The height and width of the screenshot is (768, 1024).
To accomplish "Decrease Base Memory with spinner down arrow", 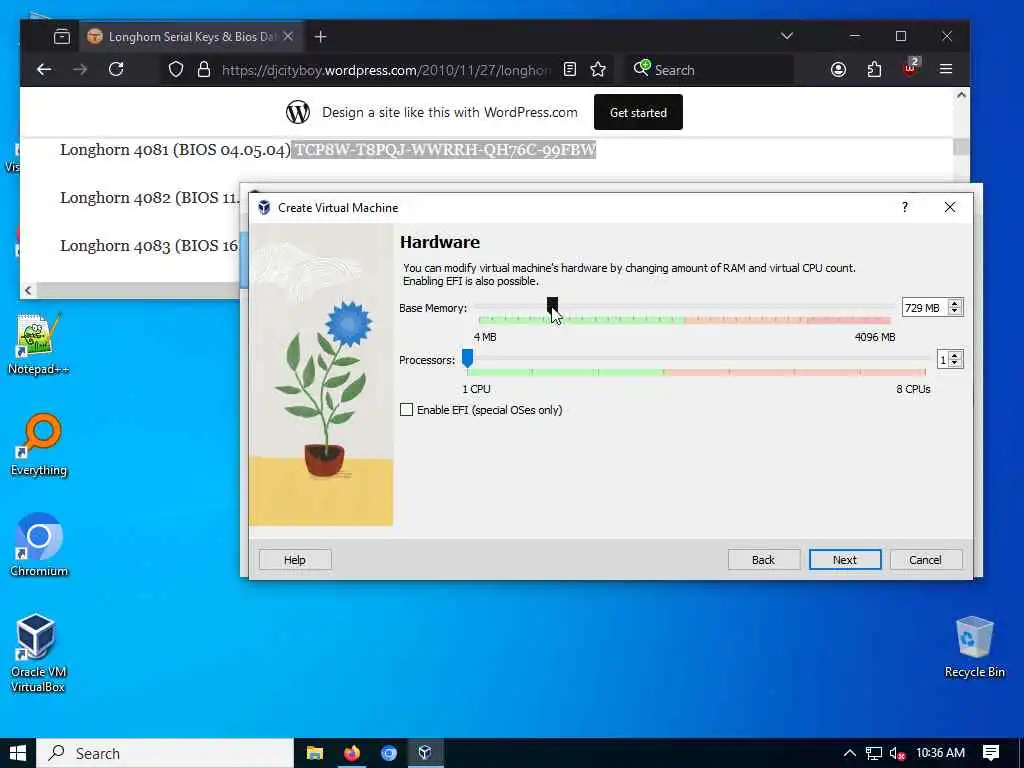I will (955, 312).
